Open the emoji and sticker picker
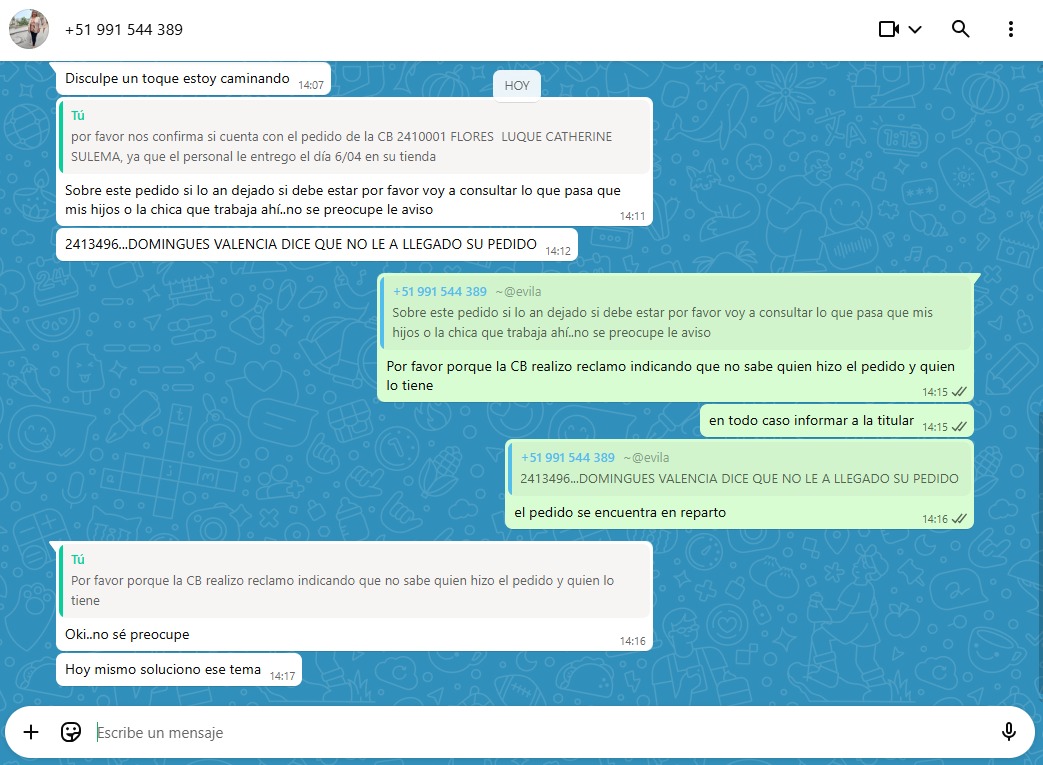This screenshot has height=765, width=1043. point(71,732)
